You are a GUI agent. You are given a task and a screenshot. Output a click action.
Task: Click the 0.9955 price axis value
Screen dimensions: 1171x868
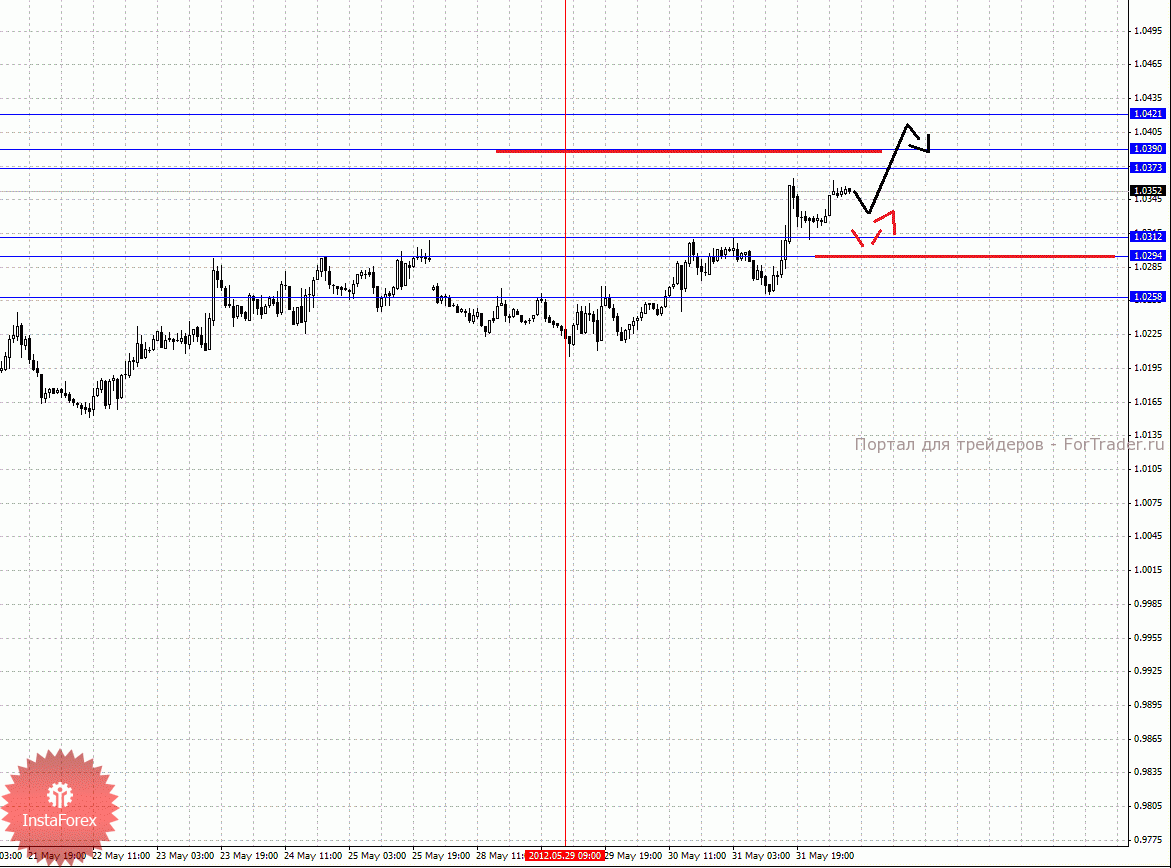pos(1148,637)
